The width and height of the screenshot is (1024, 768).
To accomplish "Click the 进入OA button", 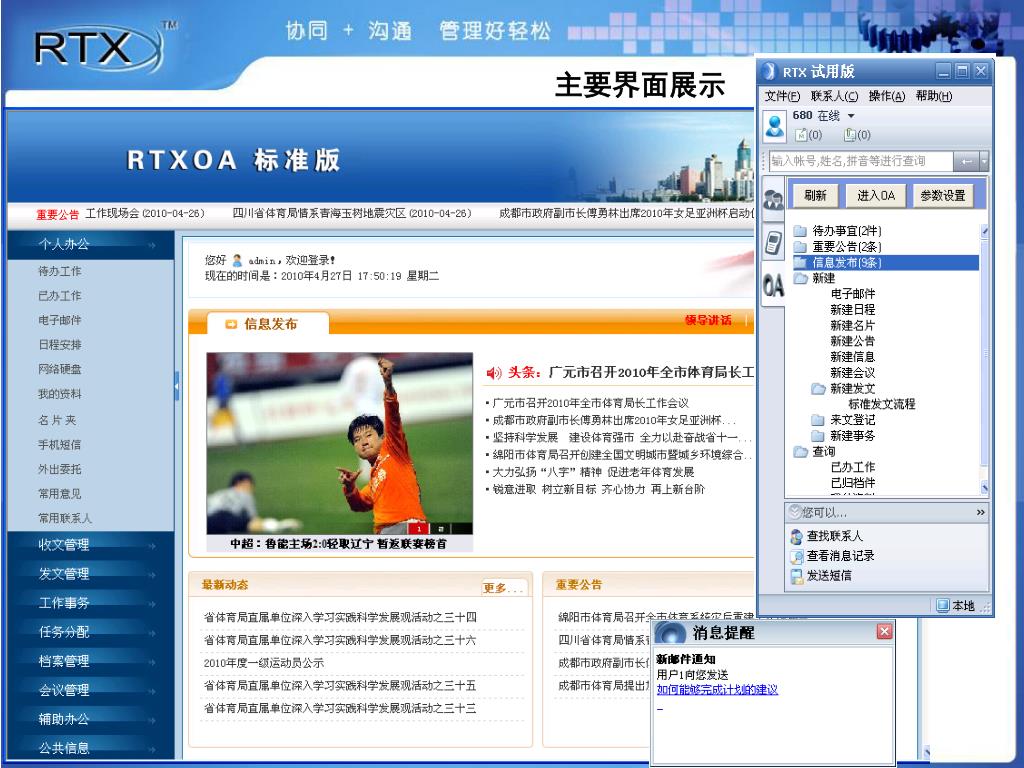I will (x=875, y=196).
